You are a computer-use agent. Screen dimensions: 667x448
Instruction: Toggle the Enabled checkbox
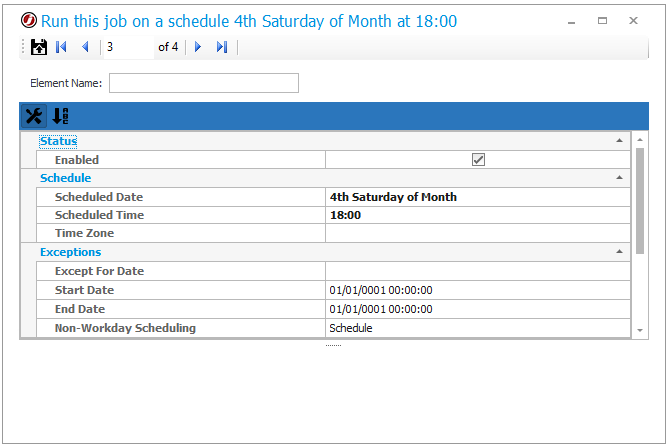478,160
